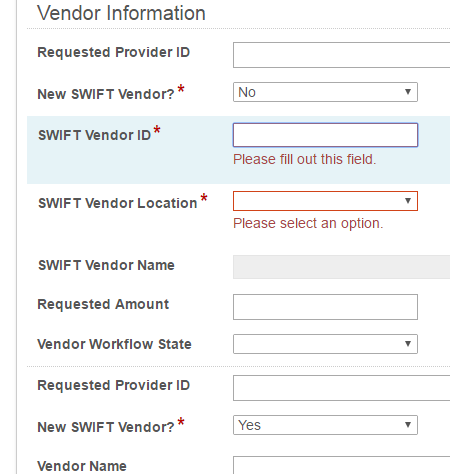Image resolution: width=450 pixels, height=474 pixels.
Task: Focus the SWIFT Vendor ID text field
Action: coord(325,135)
